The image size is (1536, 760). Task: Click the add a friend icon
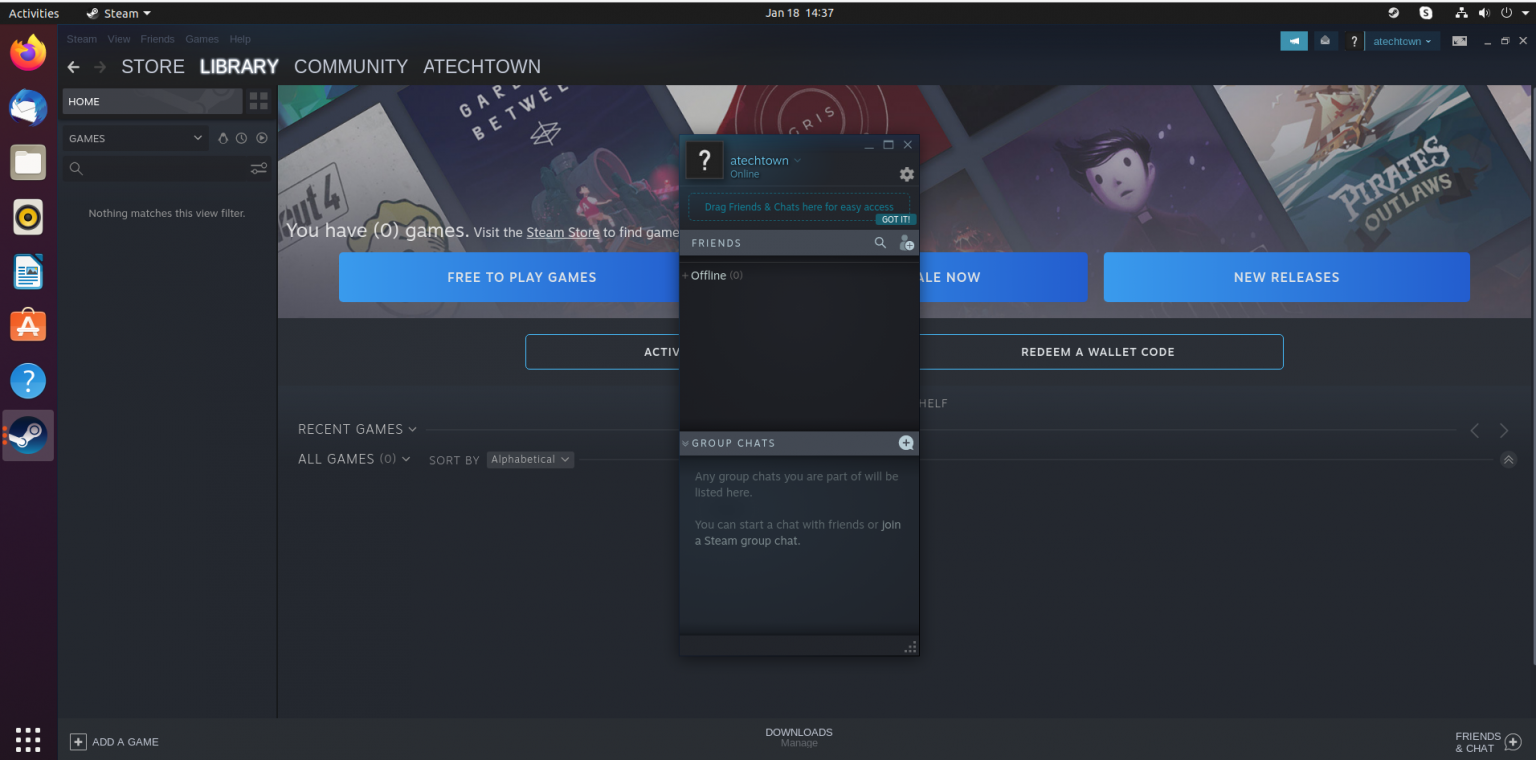(x=907, y=242)
